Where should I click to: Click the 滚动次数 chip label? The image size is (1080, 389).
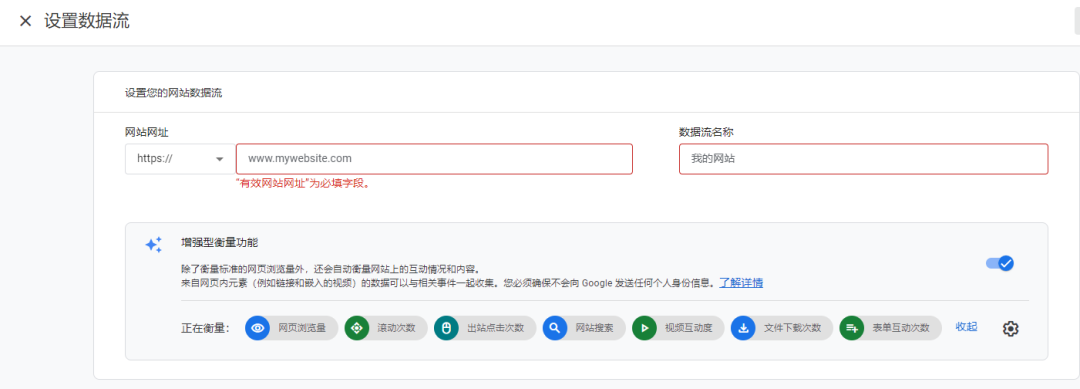click(396, 328)
